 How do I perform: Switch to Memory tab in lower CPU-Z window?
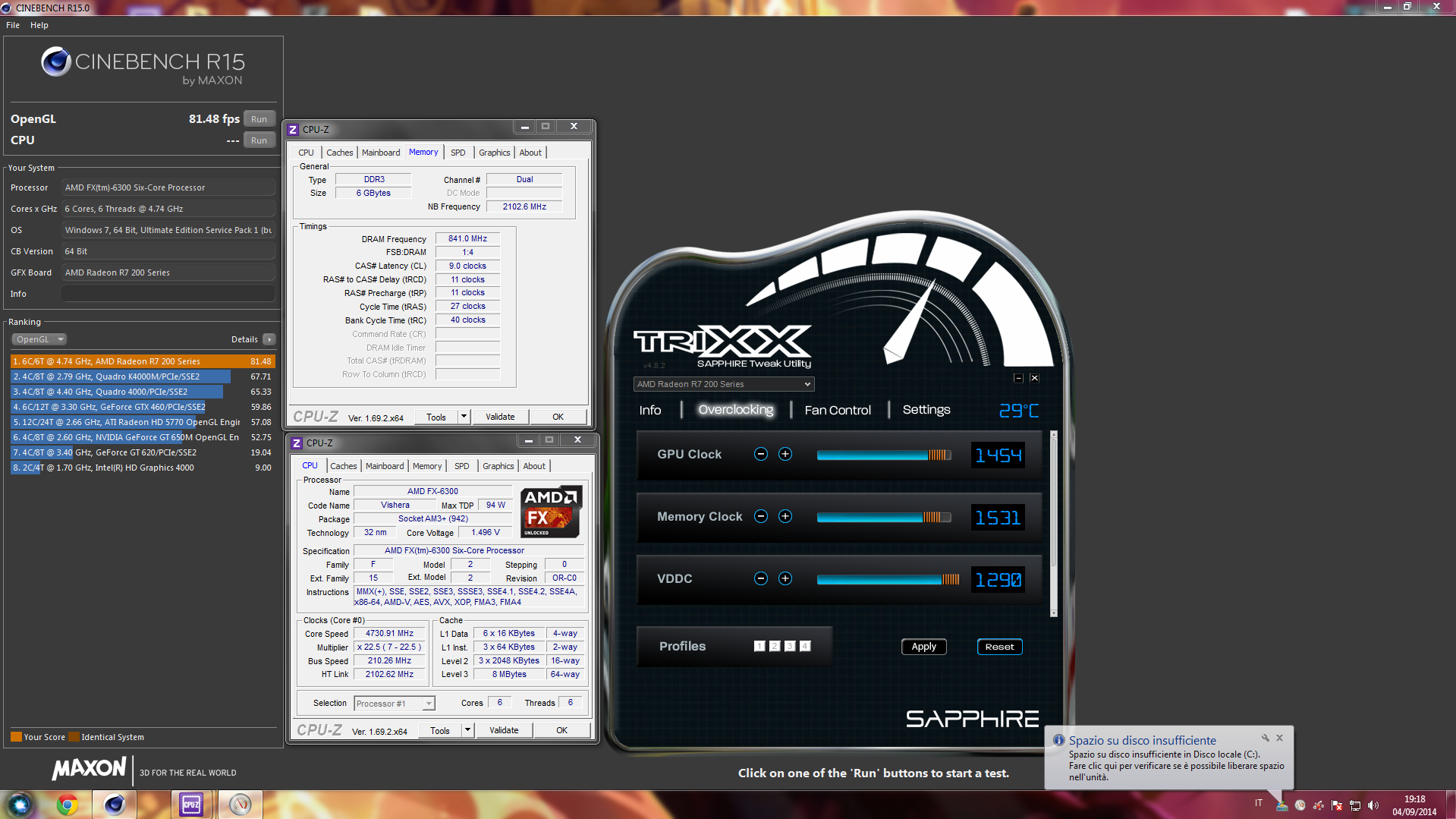tap(427, 466)
